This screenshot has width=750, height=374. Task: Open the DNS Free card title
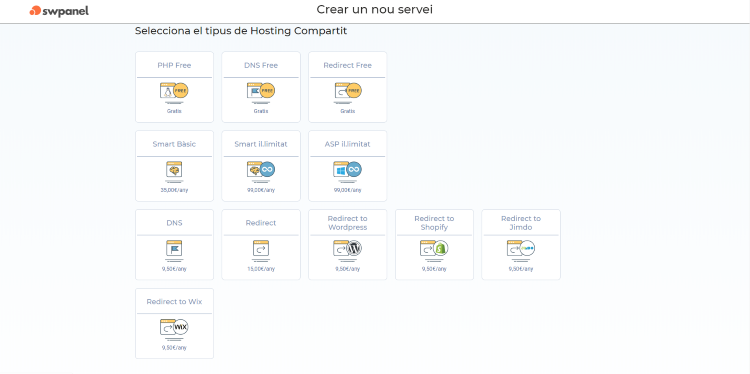pos(261,65)
